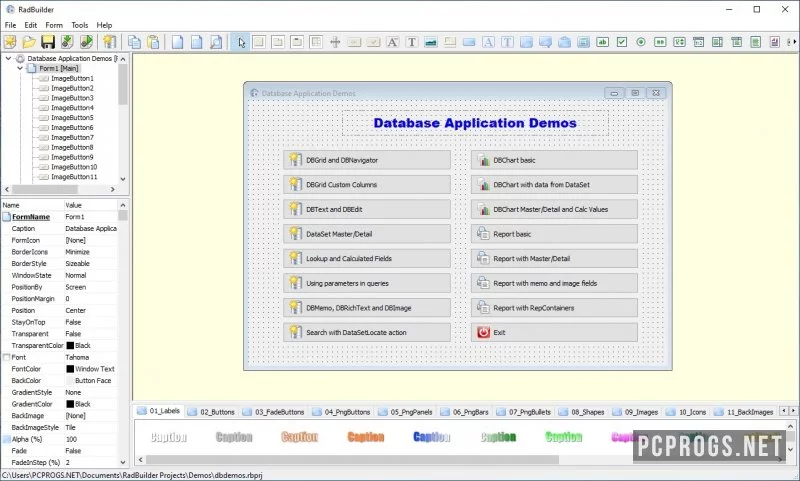
Task: Select the light blue T text icon
Action: click(x=507, y=42)
